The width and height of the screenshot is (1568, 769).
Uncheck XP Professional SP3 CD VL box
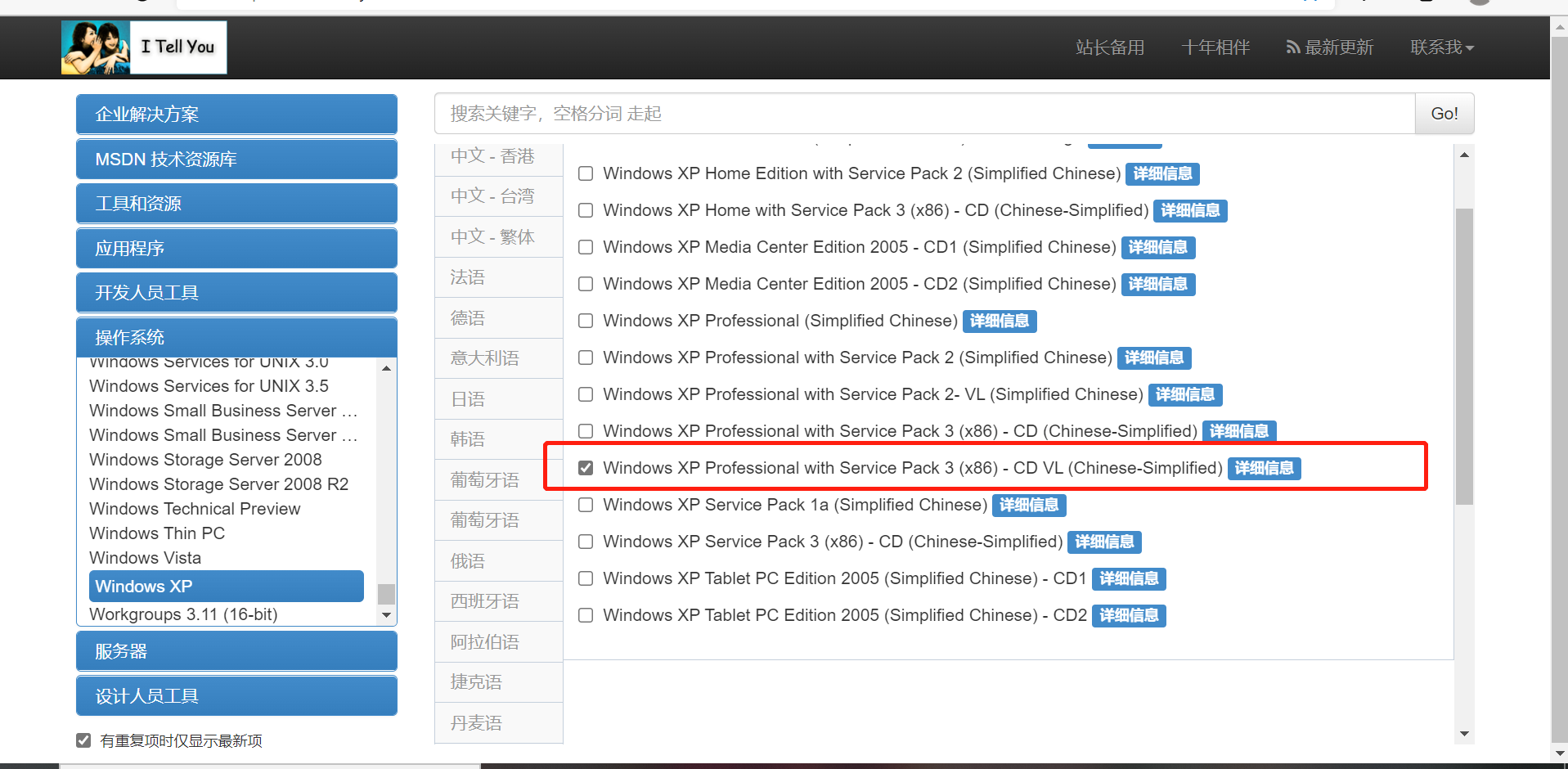586,468
